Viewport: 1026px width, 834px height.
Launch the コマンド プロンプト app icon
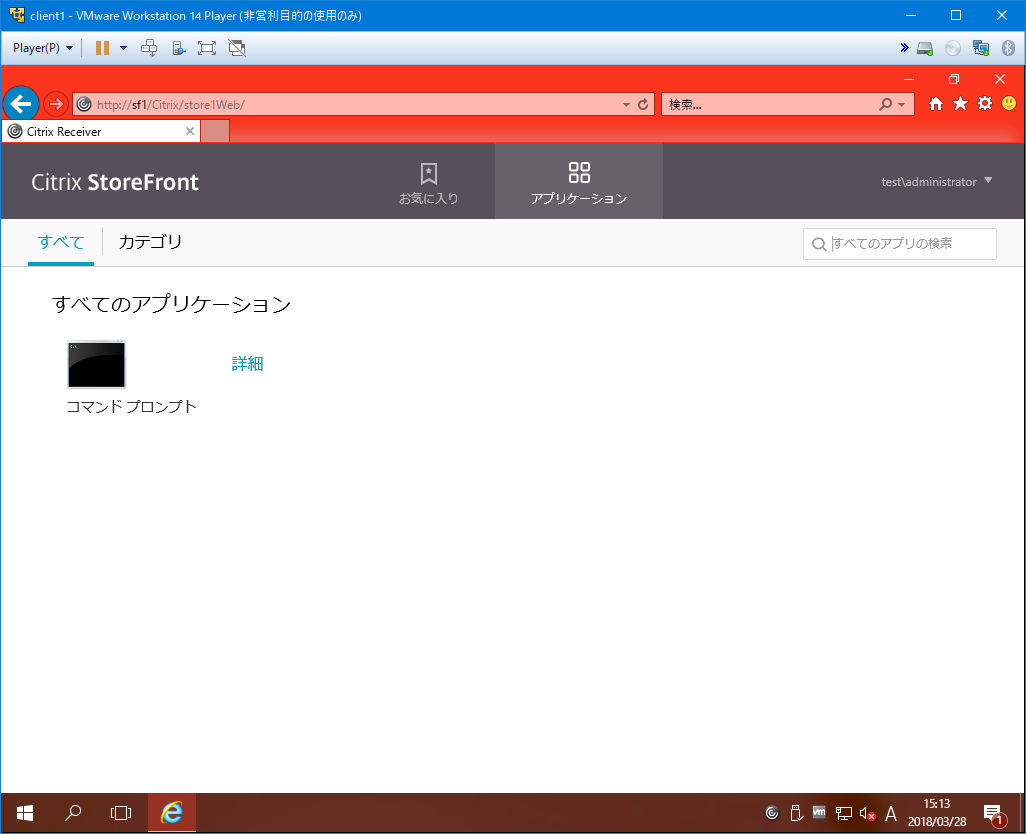pyautogui.click(x=97, y=365)
